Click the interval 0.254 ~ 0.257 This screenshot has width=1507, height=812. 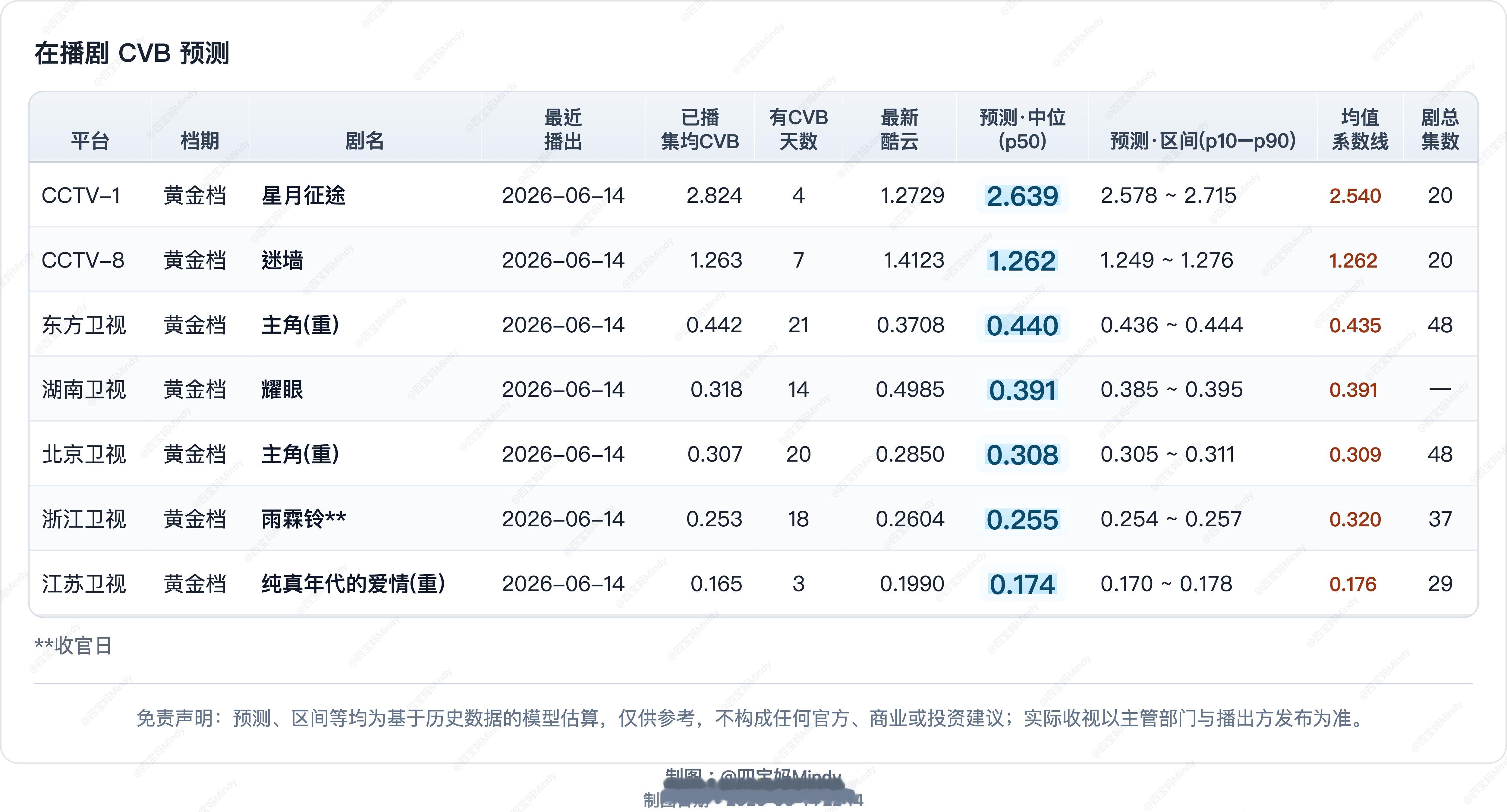[x=1171, y=519]
